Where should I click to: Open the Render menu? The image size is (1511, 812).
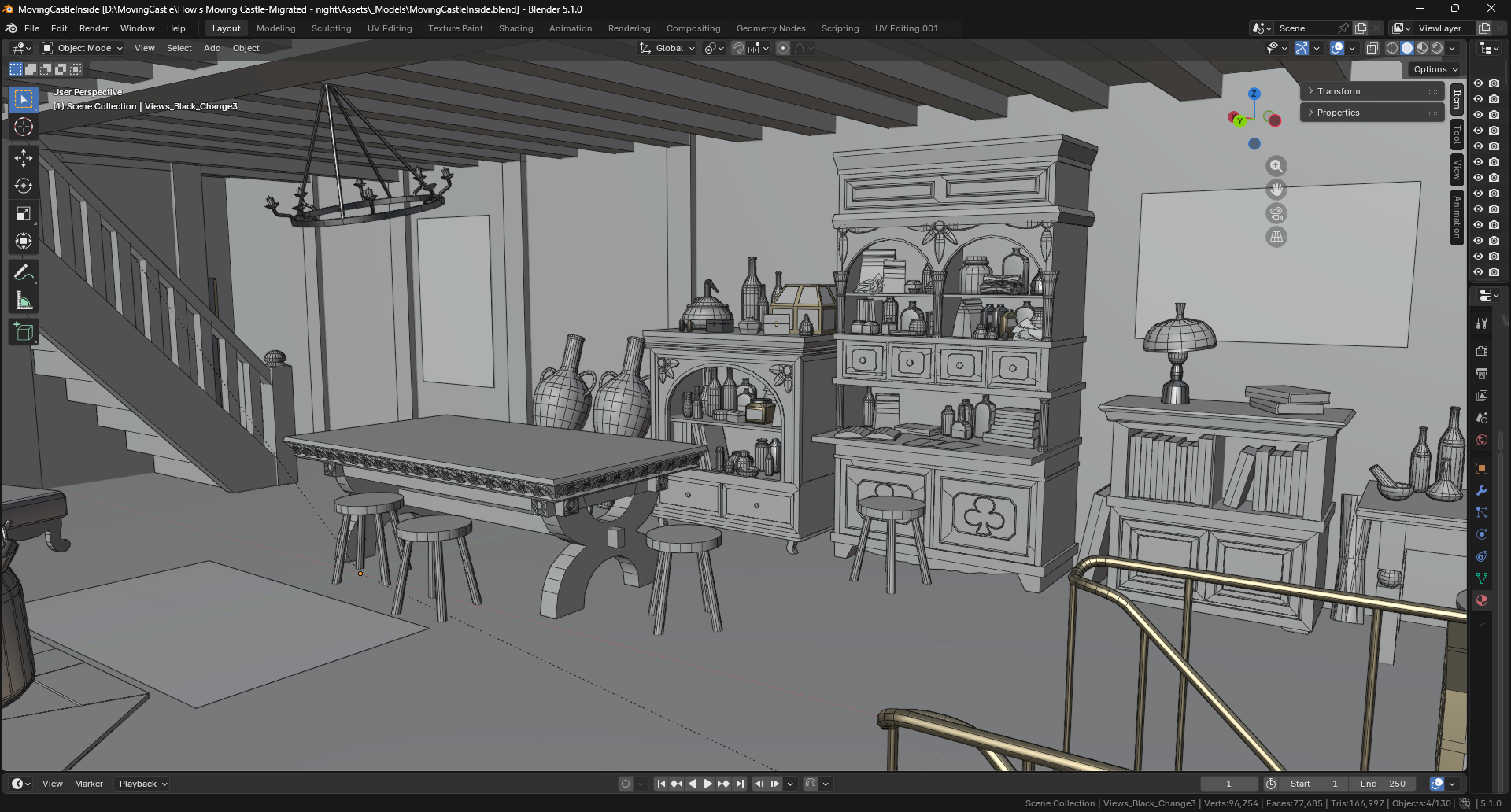click(94, 28)
